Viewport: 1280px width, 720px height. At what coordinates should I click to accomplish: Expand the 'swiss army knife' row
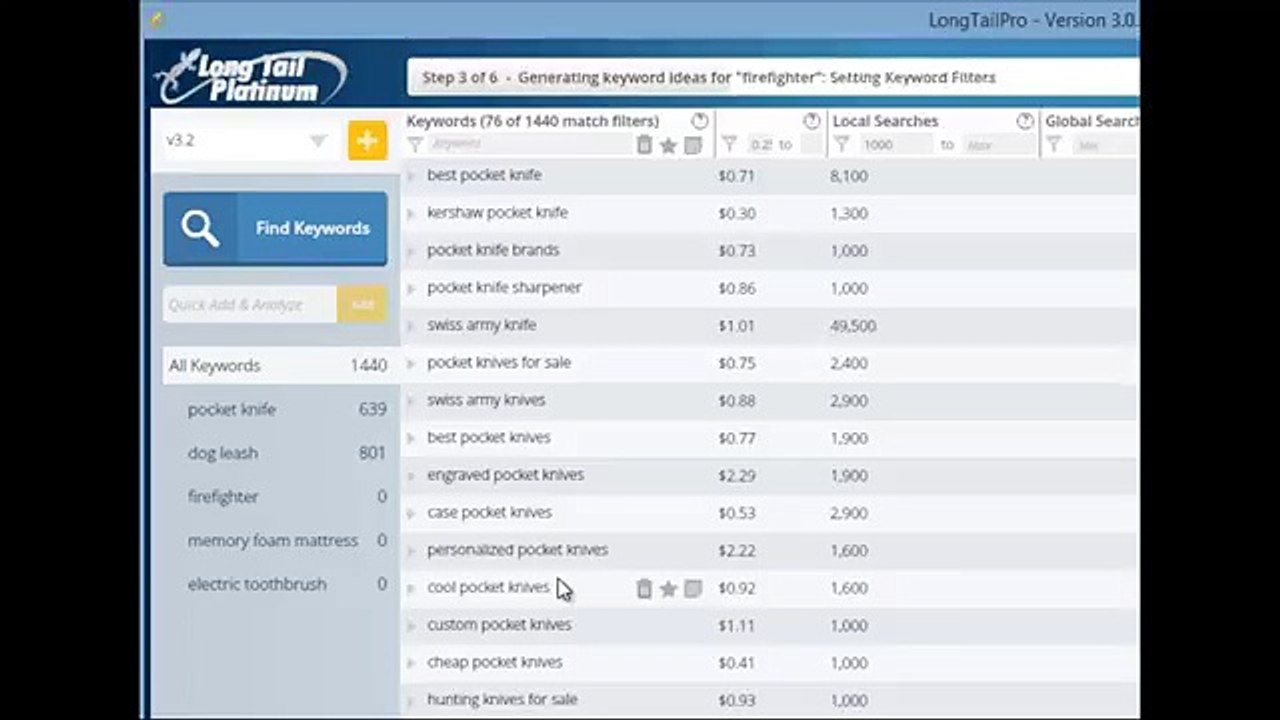tap(410, 326)
